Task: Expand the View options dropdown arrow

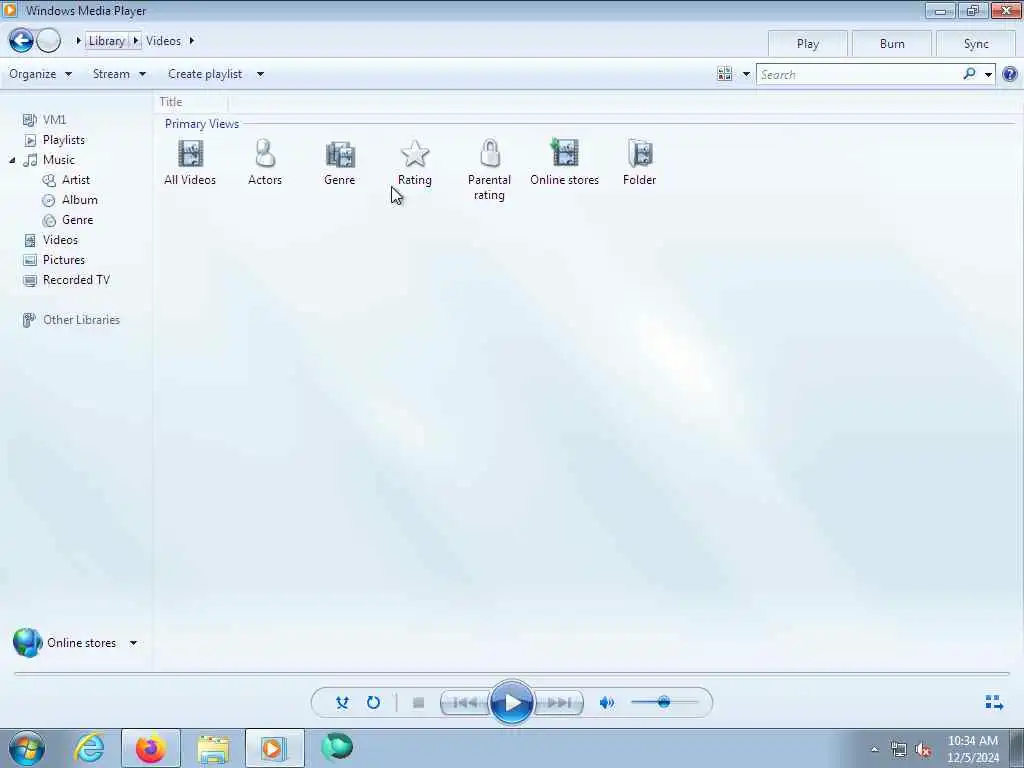Action: [x=746, y=74]
